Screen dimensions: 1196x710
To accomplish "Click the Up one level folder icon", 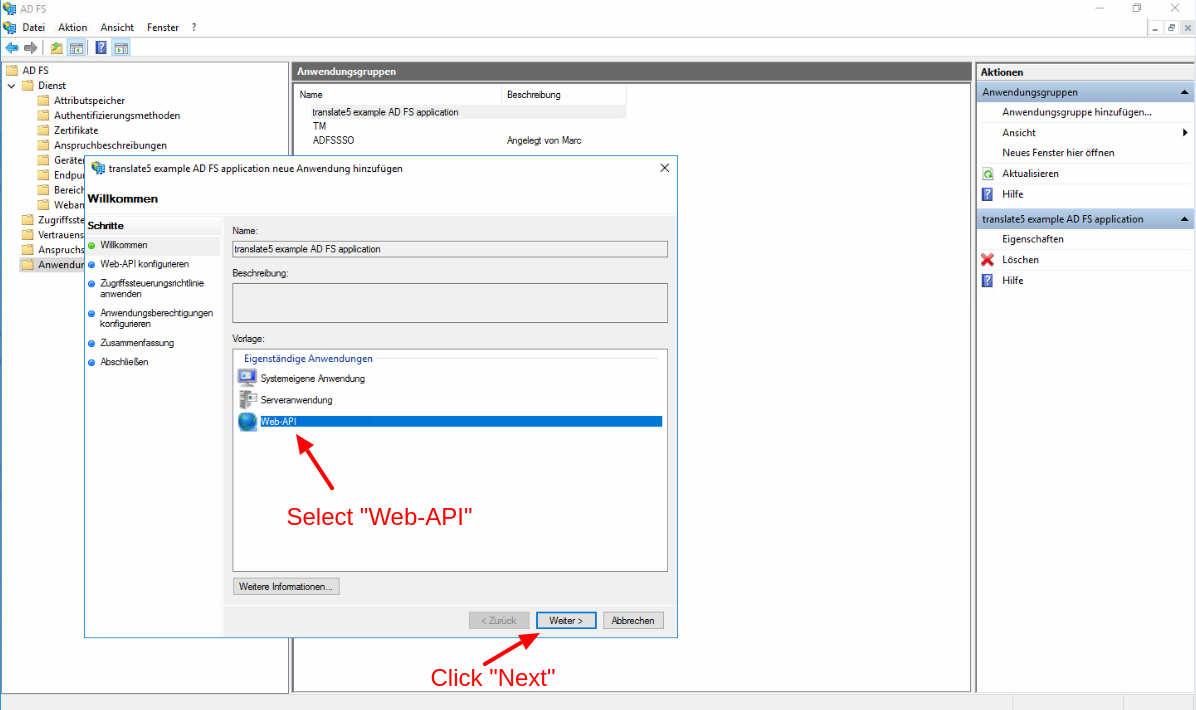I will pyautogui.click(x=56, y=48).
